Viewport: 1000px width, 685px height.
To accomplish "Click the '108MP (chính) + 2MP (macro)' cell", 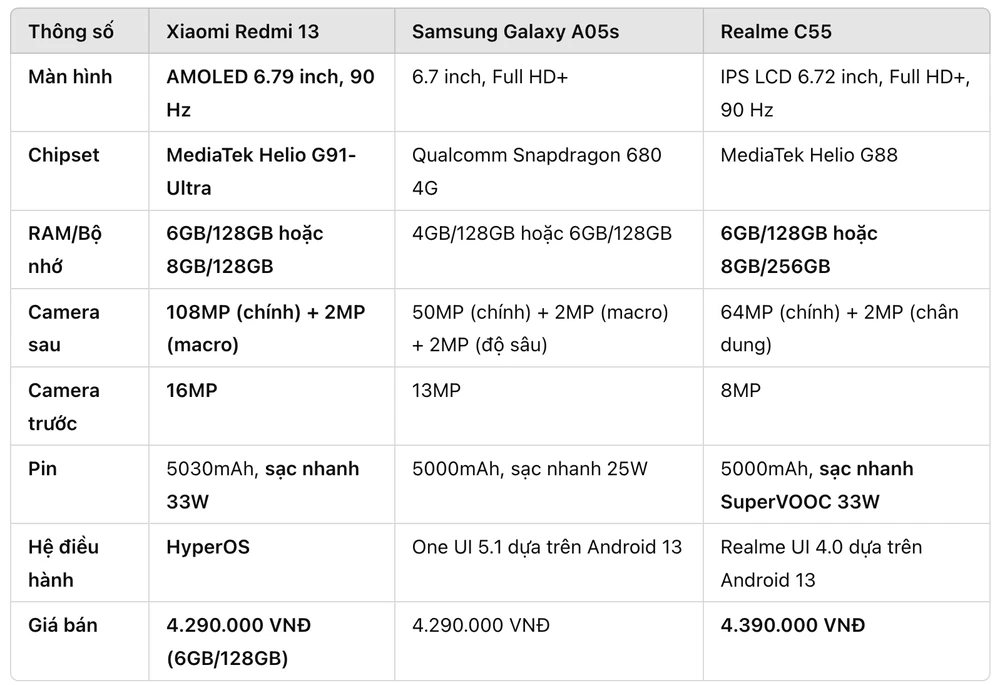I will 265,328.
